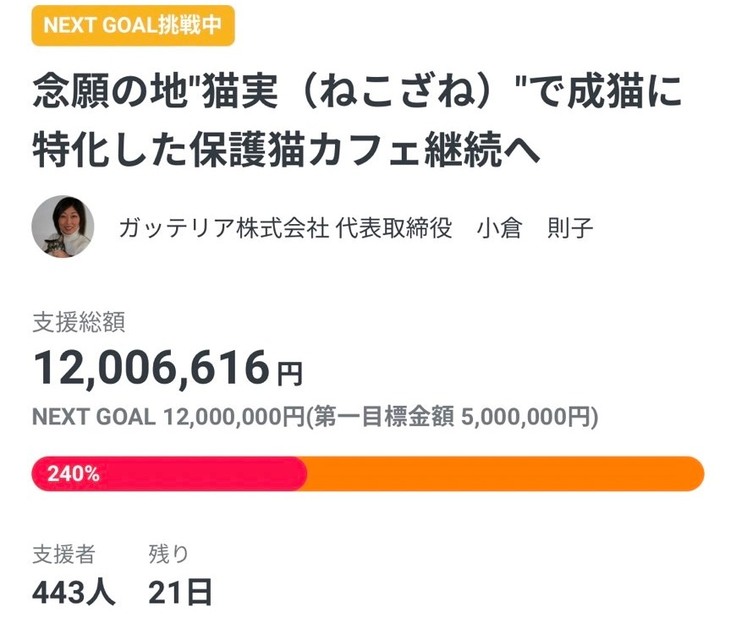Open the 443人 supporter count
This screenshot has width=736, height=618.
coord(74,592)
